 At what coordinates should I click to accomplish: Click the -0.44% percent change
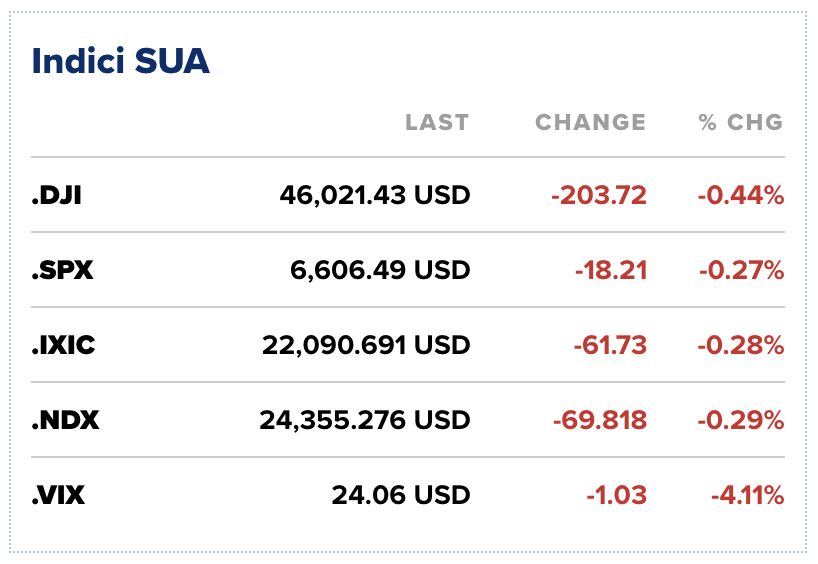pyautogui.click(x=740, y=195)
